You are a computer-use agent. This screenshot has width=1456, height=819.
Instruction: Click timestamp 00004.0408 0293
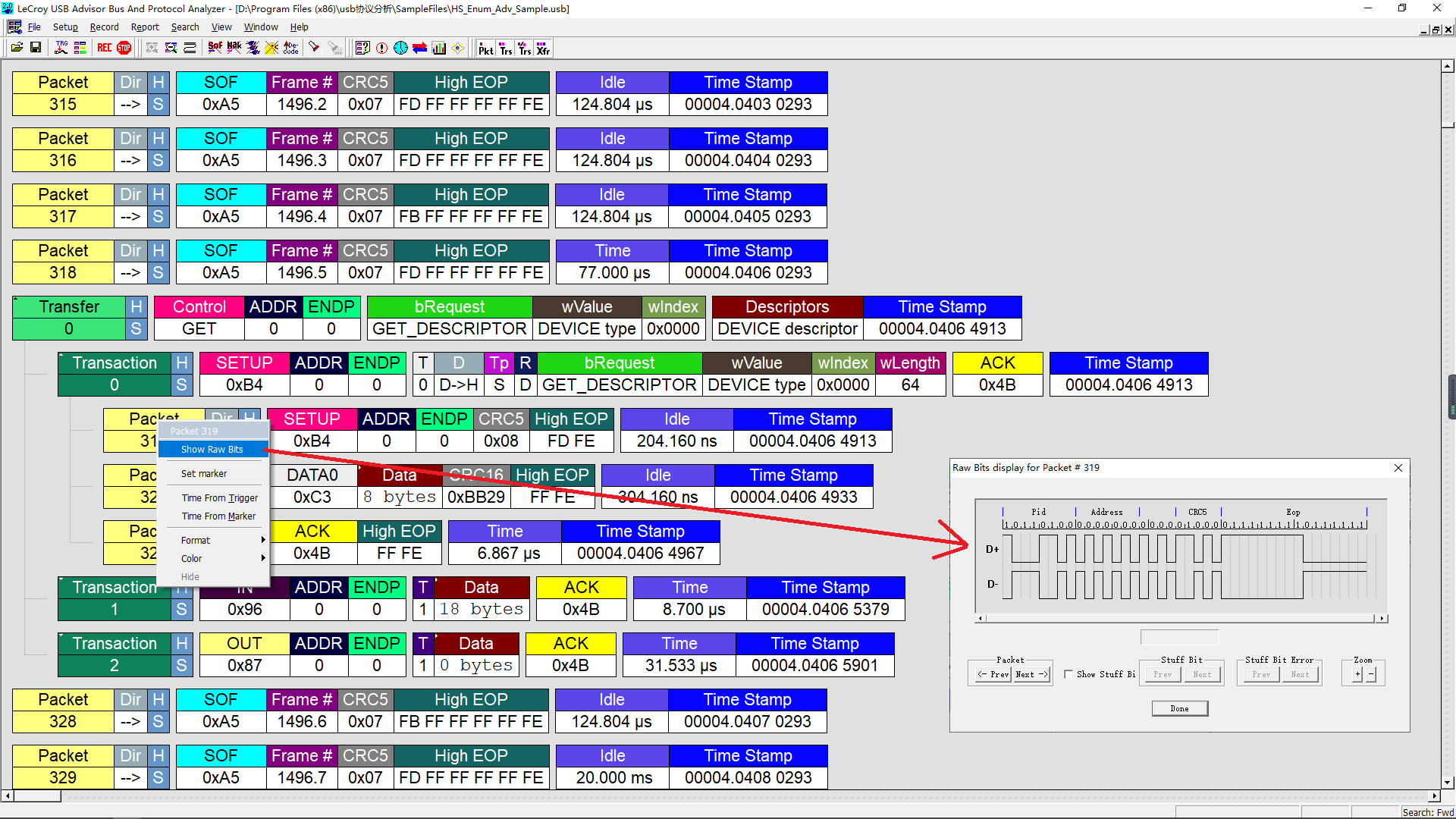pyautogui.click(x=748, y=778)
